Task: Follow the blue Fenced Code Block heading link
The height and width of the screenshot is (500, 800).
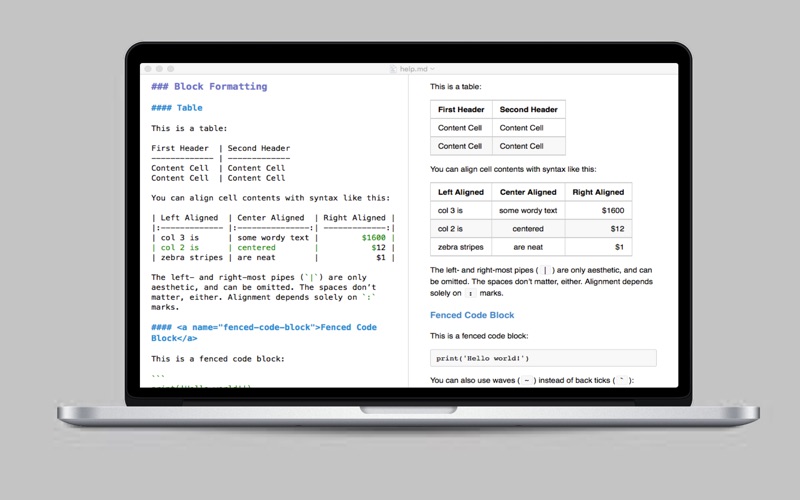Action: pos(472,315)
